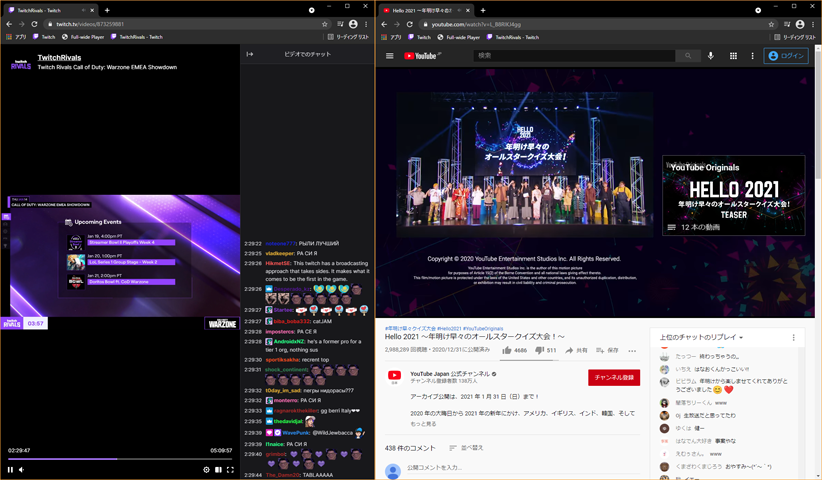Open the YouTube guide hamburger menu
The width and height of the screenshot is (822, 480).
[x=390, y=56]
